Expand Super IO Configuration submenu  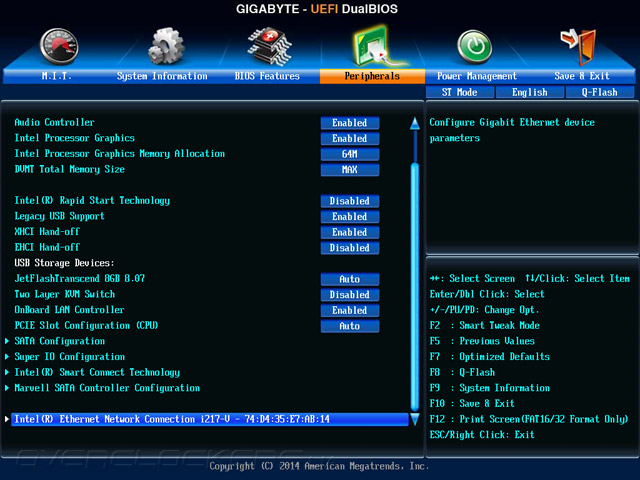click(70, 357)
